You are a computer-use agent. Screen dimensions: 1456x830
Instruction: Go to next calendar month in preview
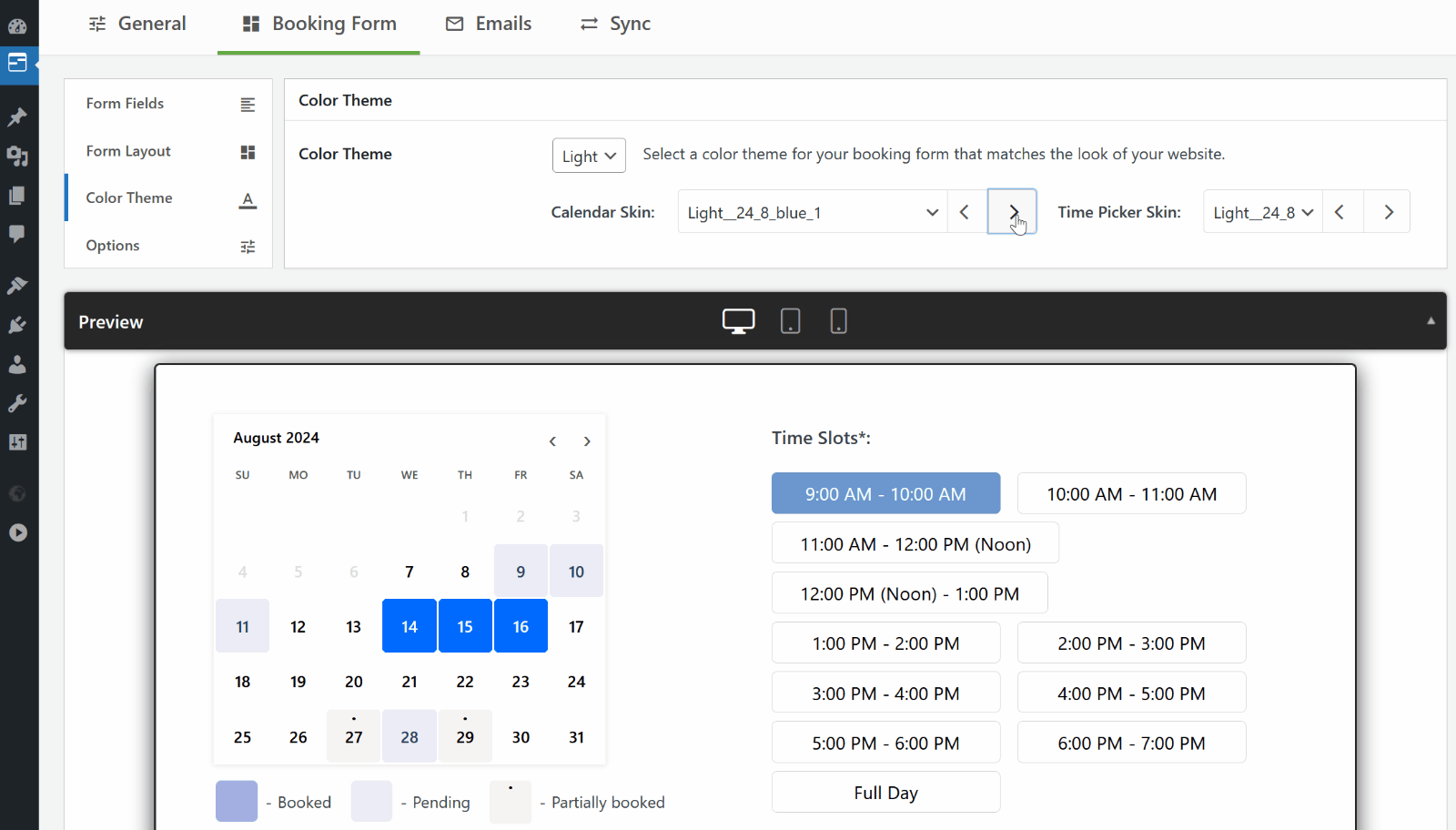coord(587,441)
